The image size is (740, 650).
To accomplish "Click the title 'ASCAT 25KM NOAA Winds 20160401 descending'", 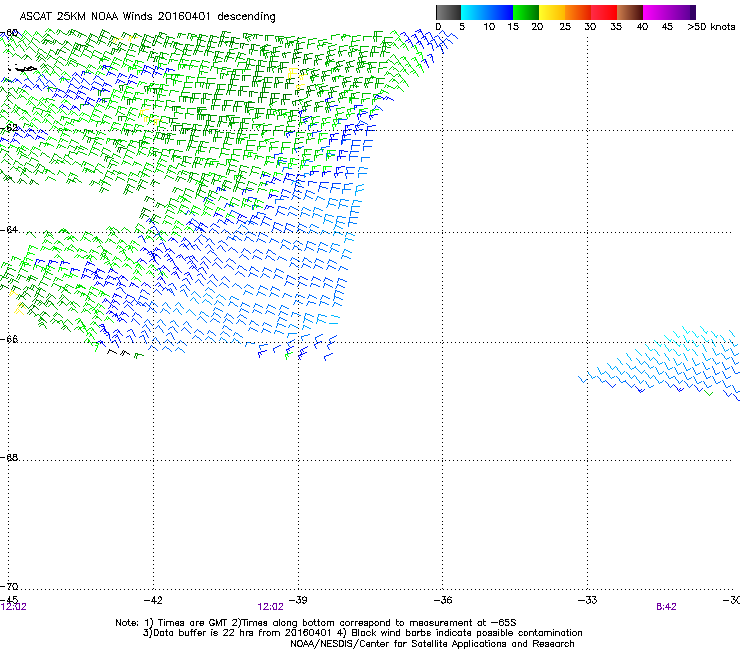I will point(147,16).
